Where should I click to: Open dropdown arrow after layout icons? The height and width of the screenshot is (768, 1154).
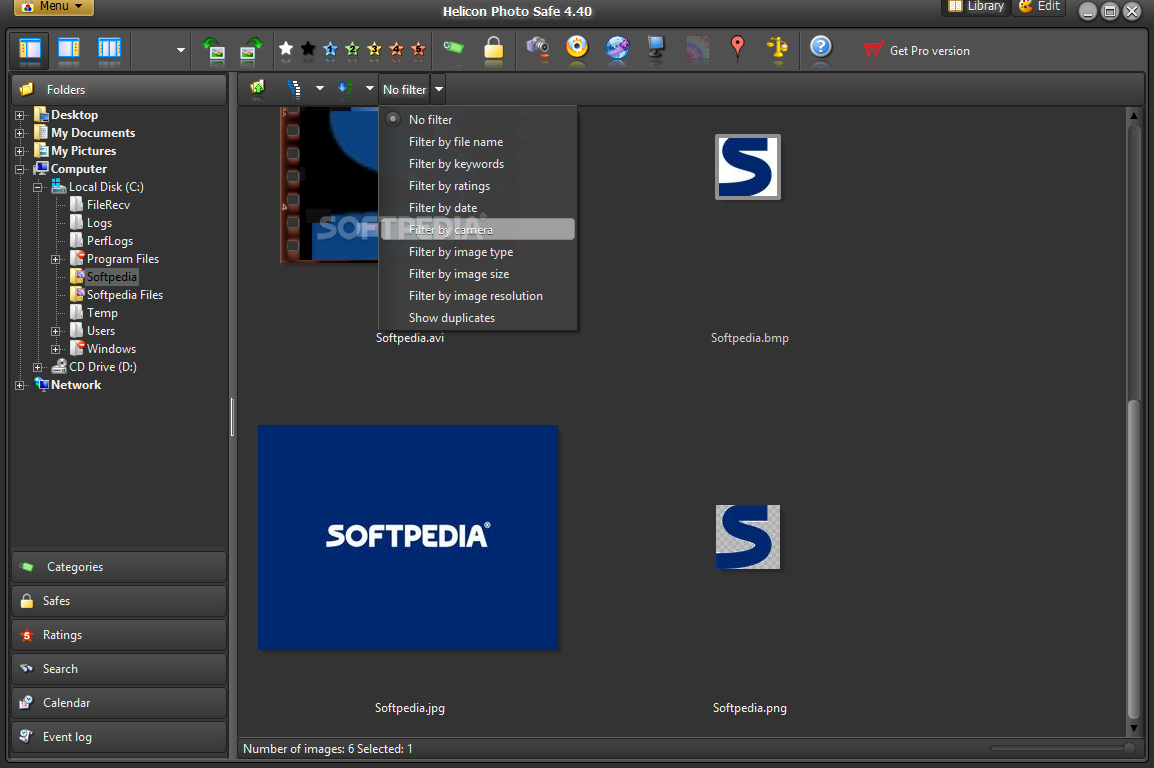pos(180,50)
